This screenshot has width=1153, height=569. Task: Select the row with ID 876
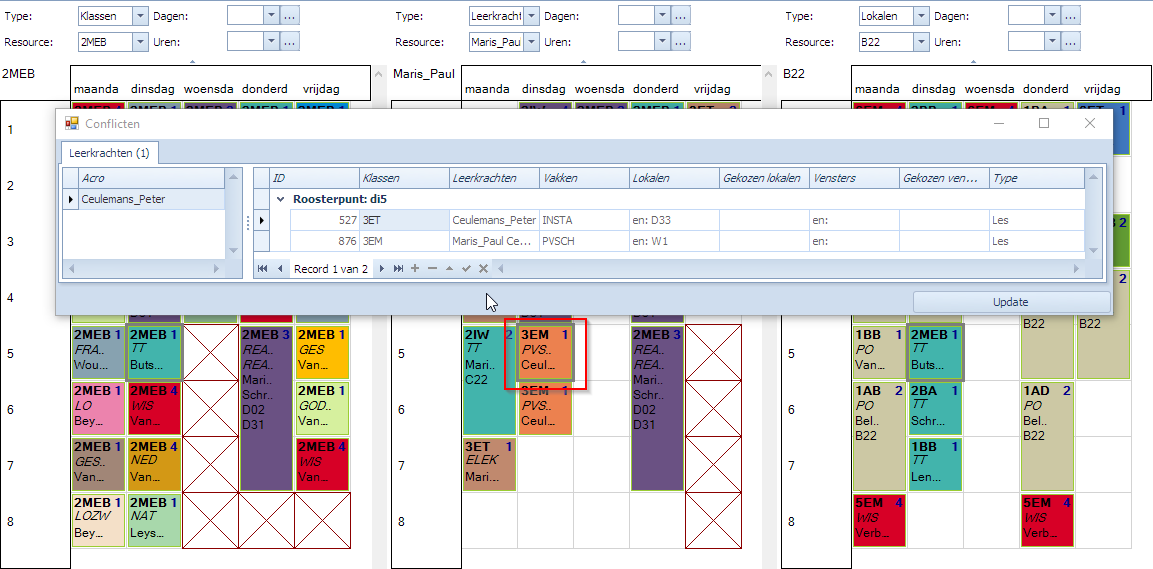[x=687, y=241]
